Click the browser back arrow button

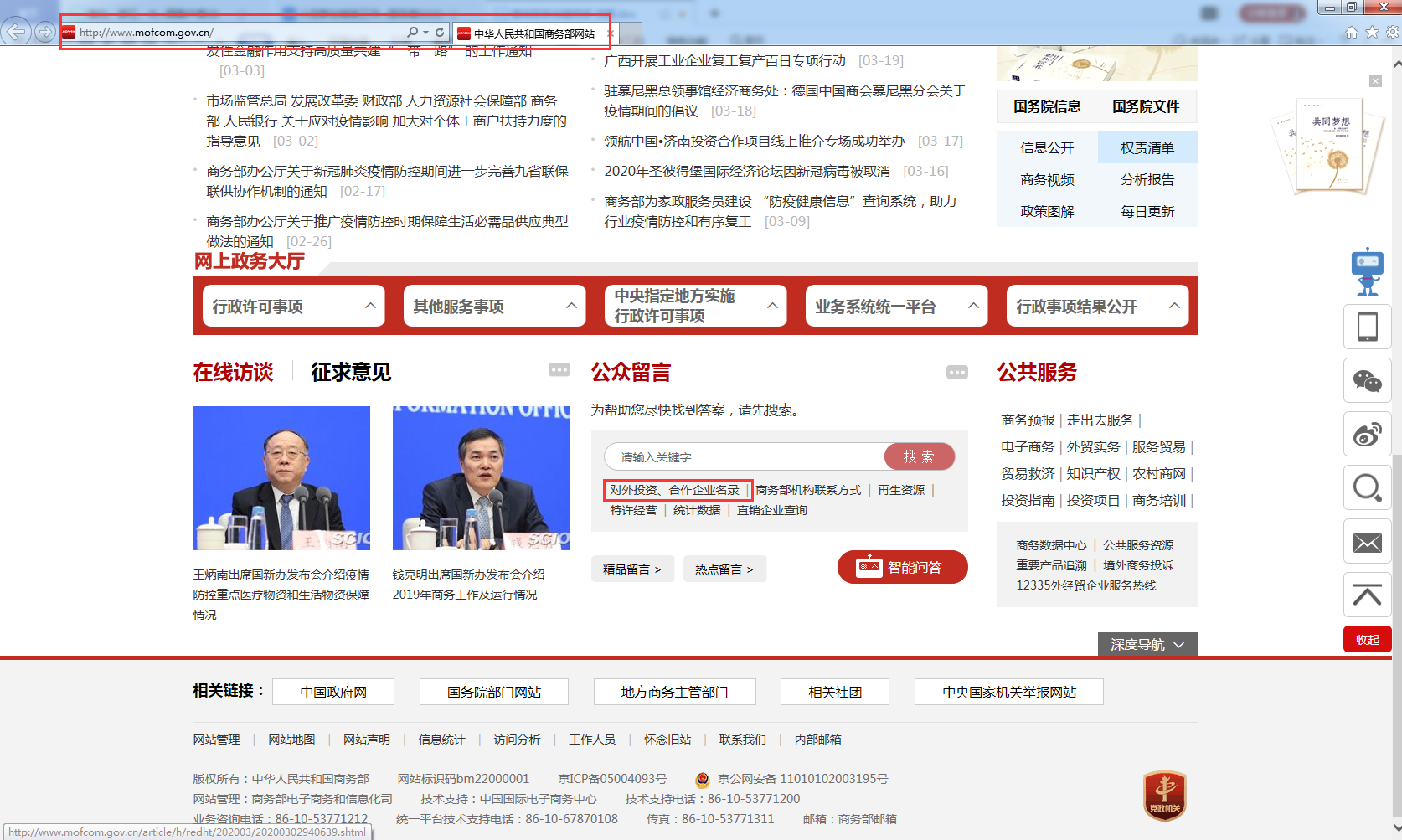tap(16, 33)
